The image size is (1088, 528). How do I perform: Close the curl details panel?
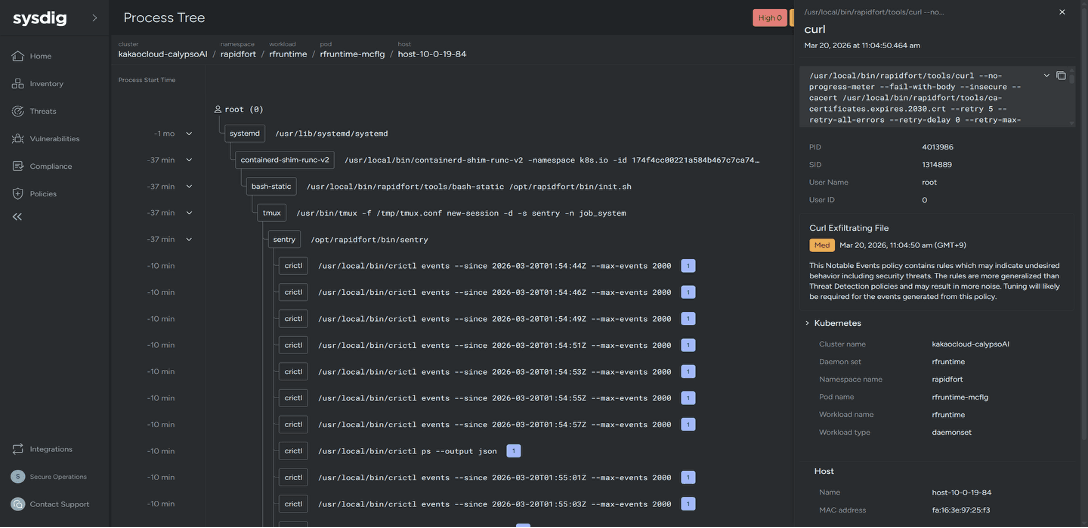1062,12
